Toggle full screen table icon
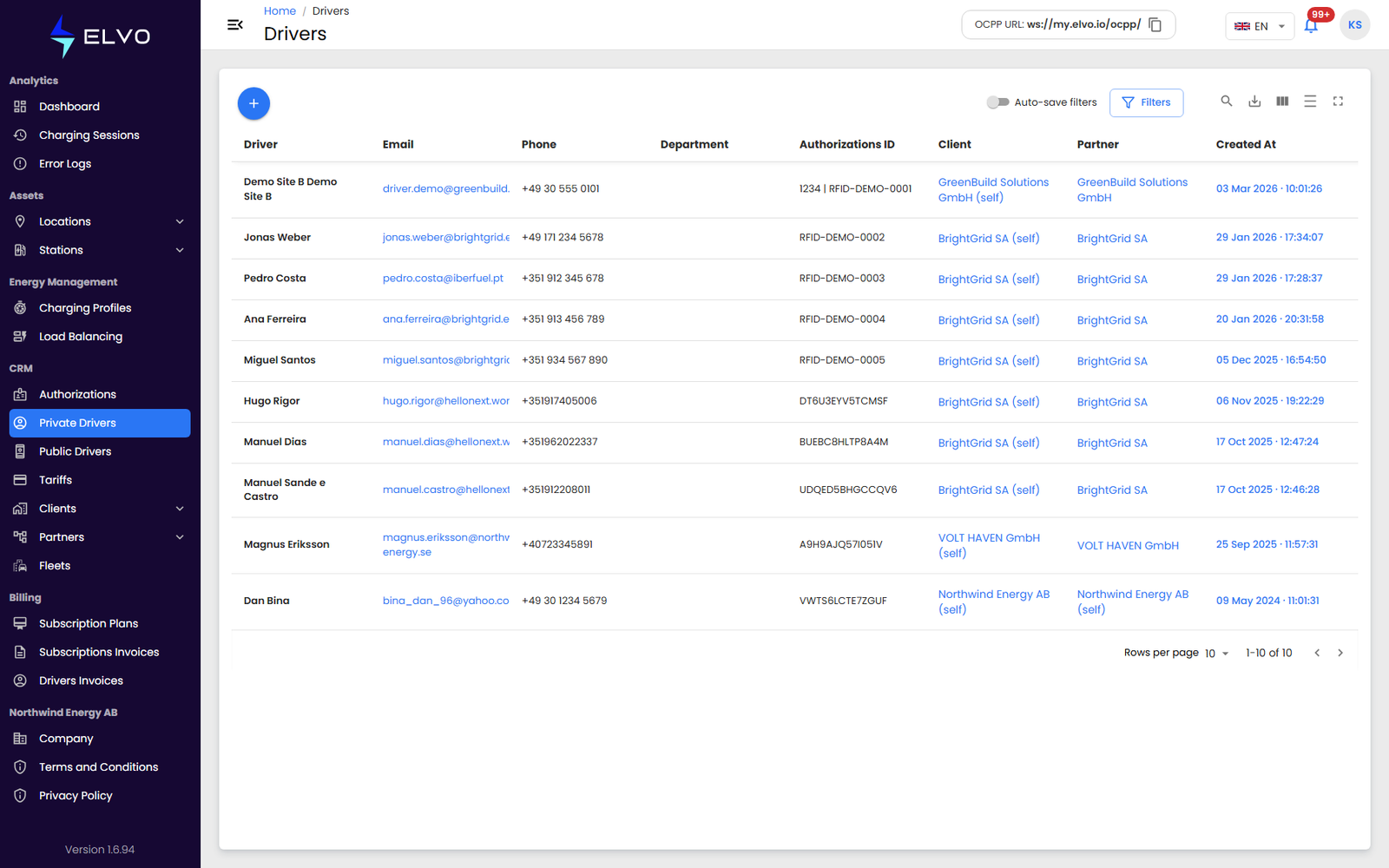Screen dimensions: 1389x868 (1338, 102)
